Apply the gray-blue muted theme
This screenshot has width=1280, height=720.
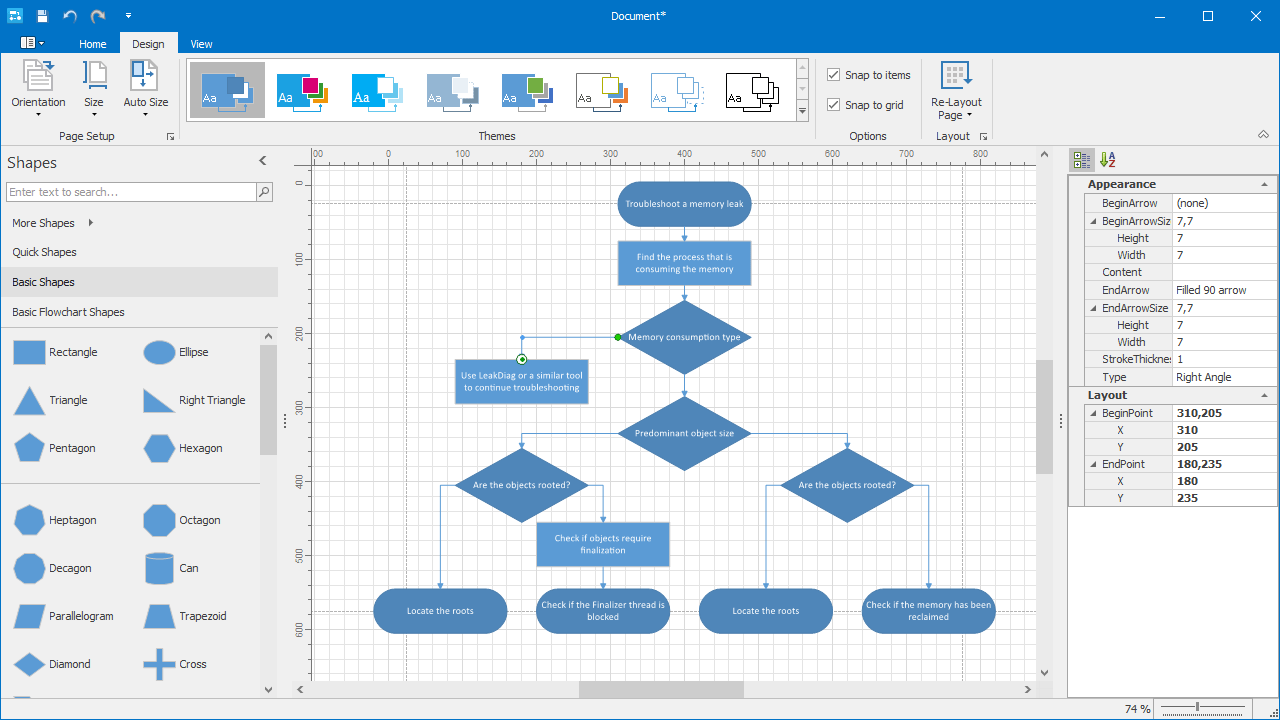point(452,91)
